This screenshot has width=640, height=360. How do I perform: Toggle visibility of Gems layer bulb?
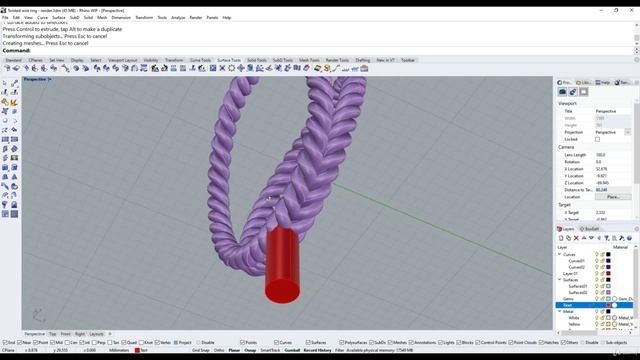click(596, 299)
